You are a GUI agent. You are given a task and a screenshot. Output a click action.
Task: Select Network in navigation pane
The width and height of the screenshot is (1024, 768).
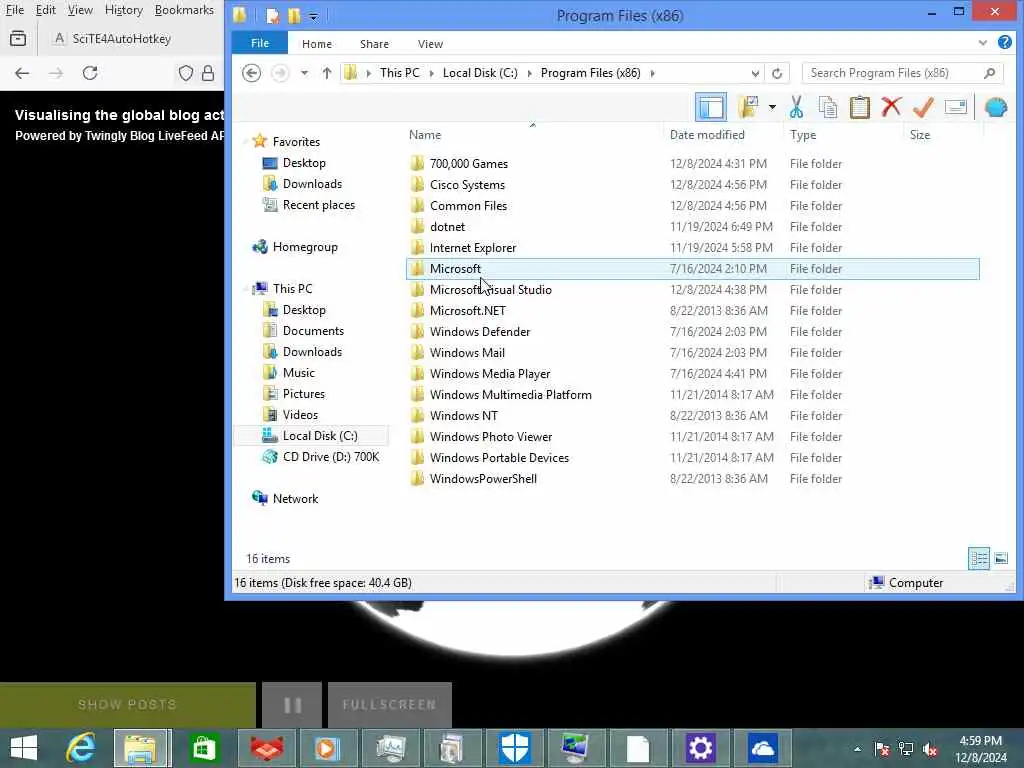point(295,499)
